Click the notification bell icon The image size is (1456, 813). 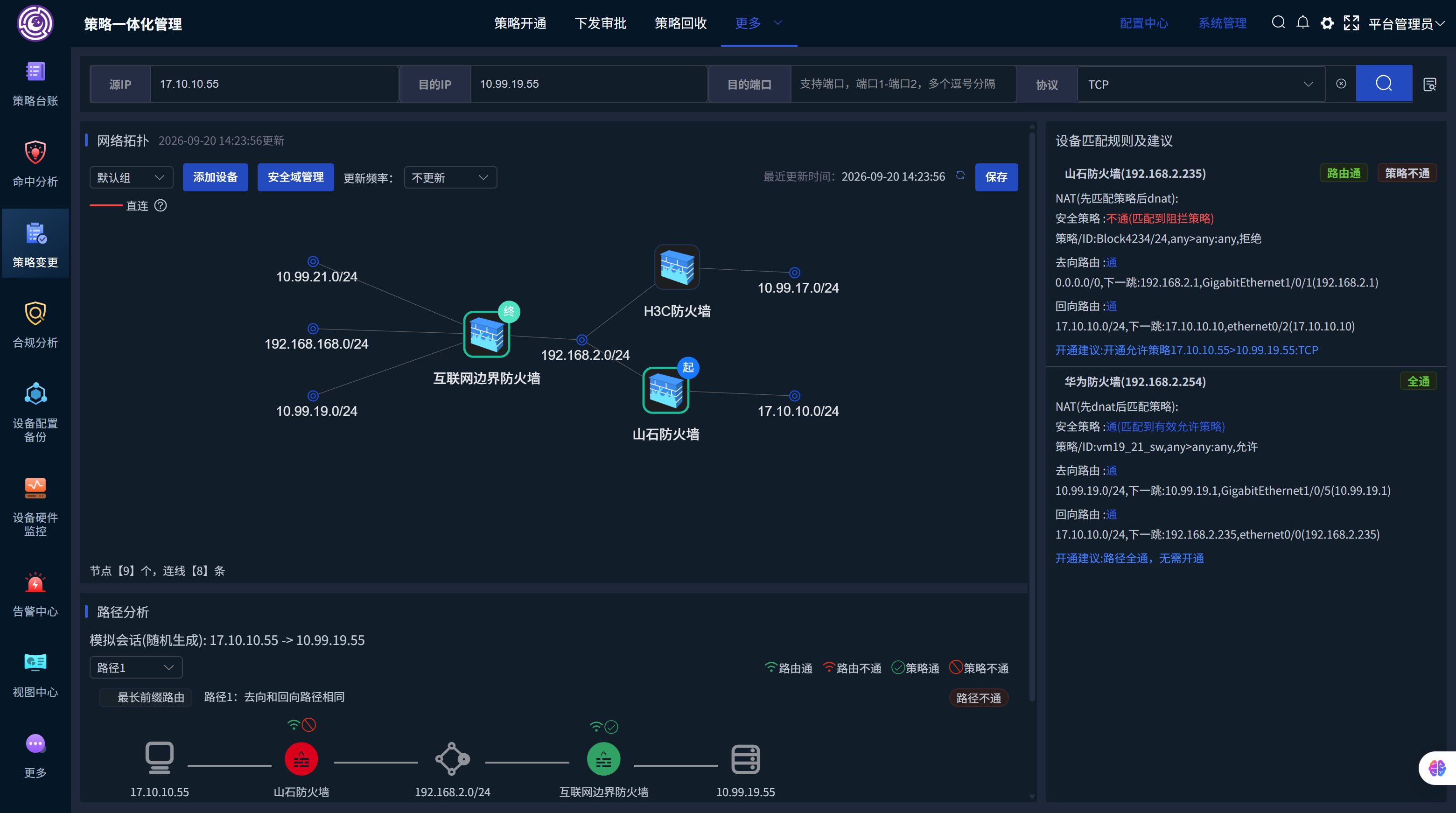pos(1303,22)
